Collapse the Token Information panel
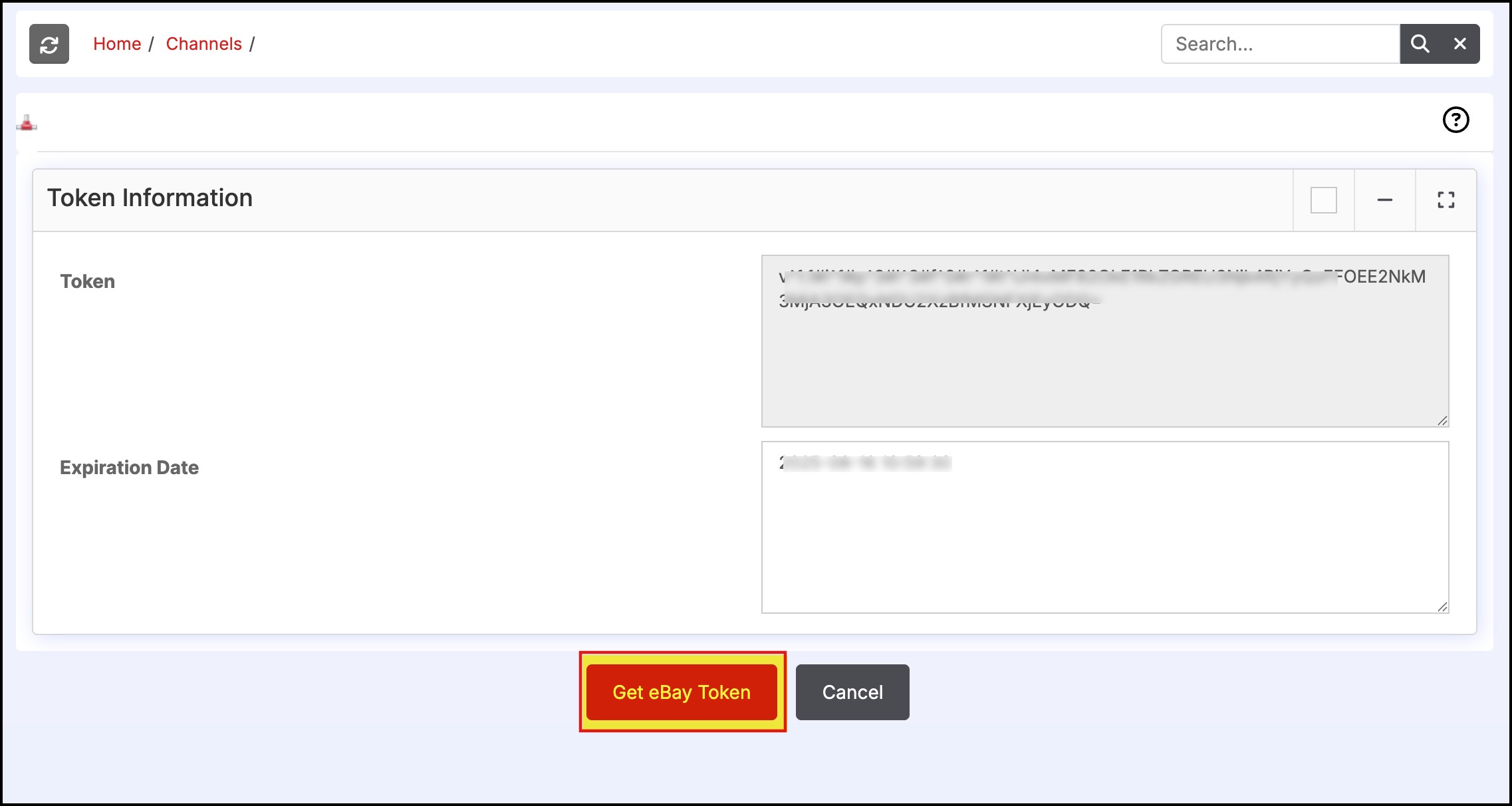This screenshot has width=1512, height=806. click(1384, 200)
